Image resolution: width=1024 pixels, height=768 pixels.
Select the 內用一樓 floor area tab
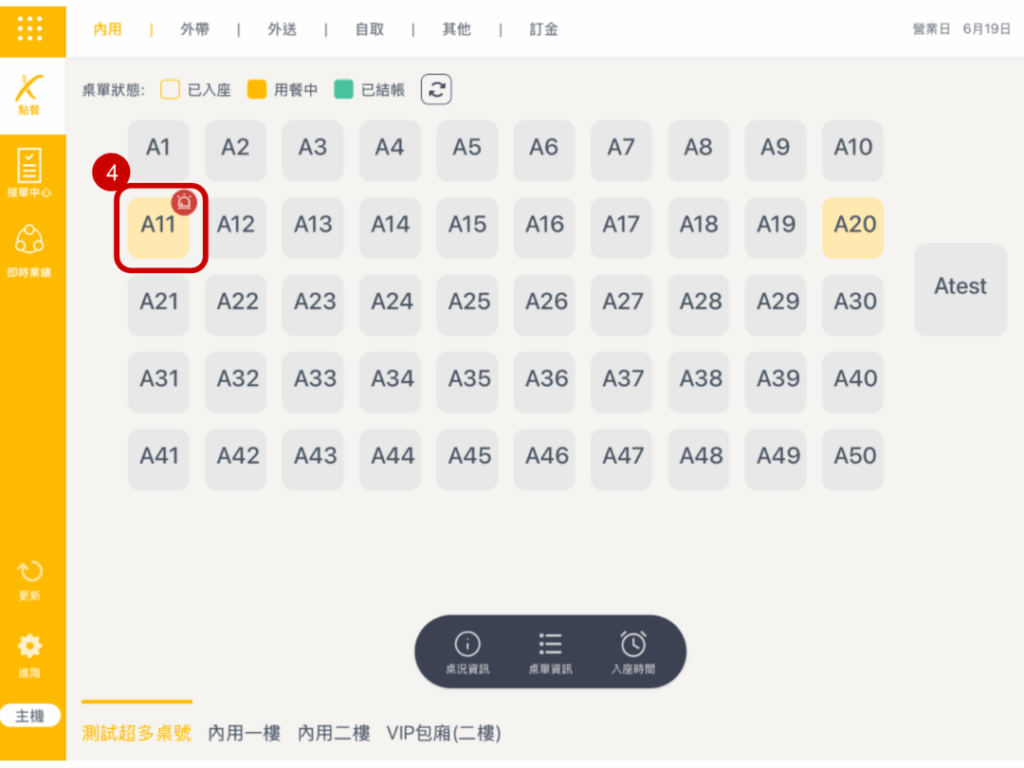(244, 733)
